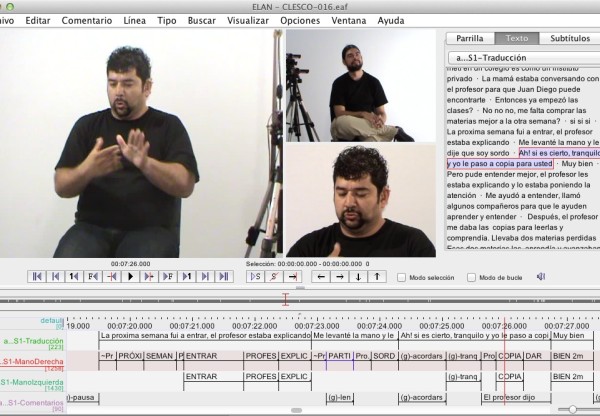Go to the next annotation (right arrow)

coord(340,276)
